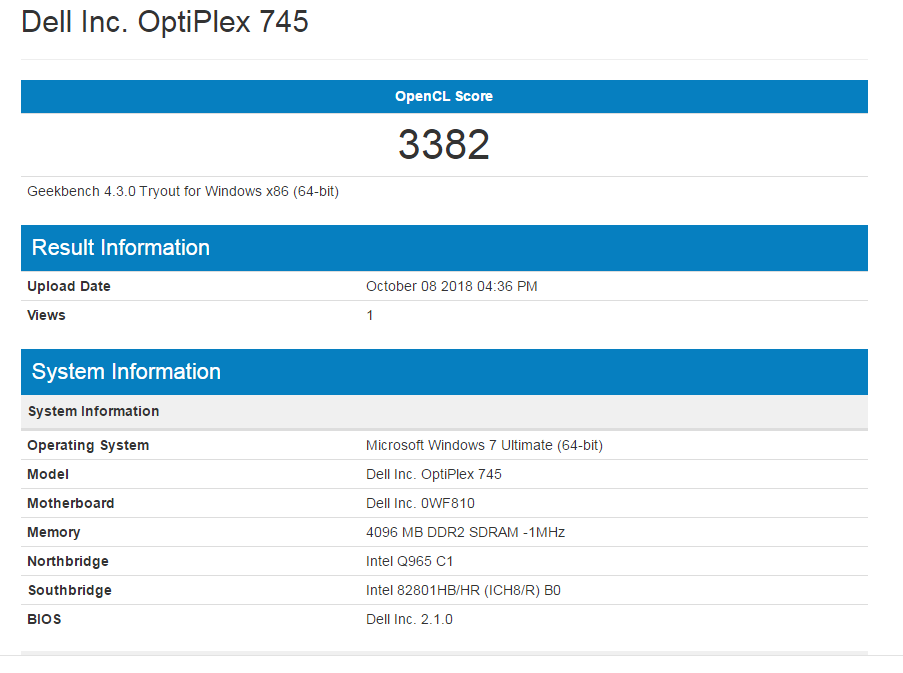Click the Upload Date label

(69, 286)
